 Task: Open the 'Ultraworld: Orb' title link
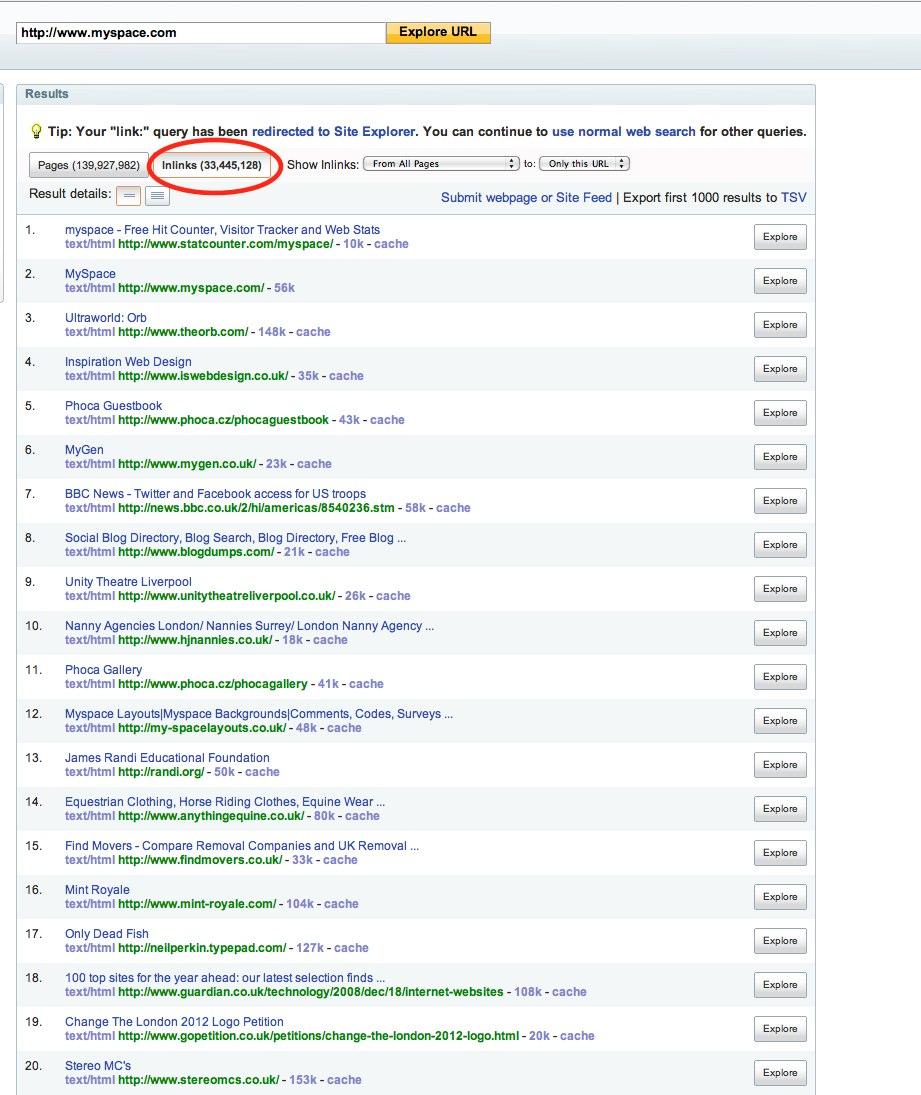(x=105, y=318)
